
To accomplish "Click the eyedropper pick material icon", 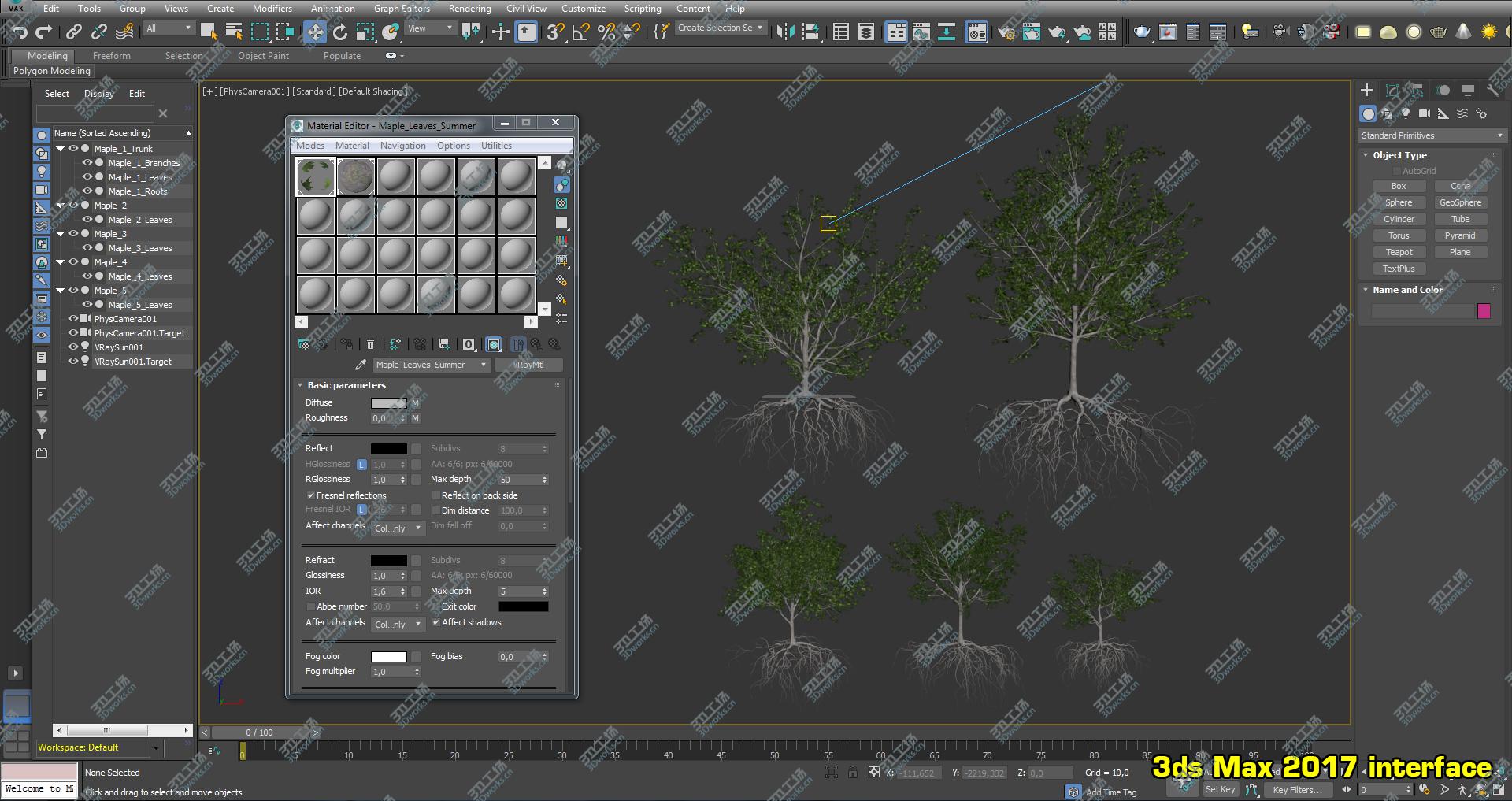I will pyautogui.click(x=361, y=365).
